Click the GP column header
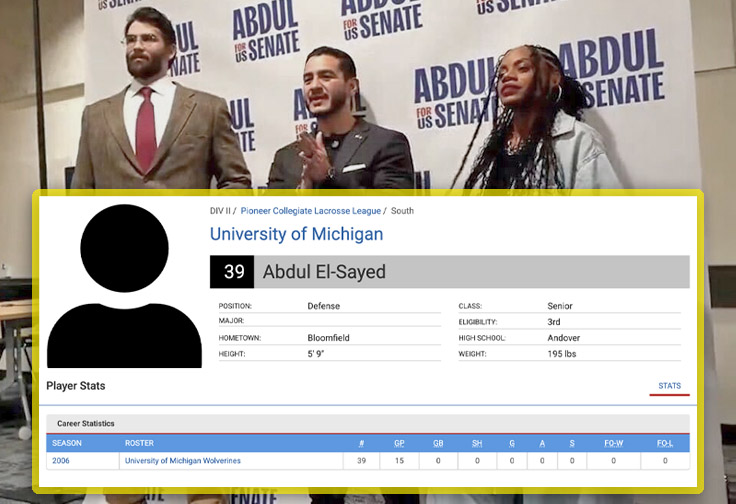Screen dimensions: 736x504 [x=400, y=443]
